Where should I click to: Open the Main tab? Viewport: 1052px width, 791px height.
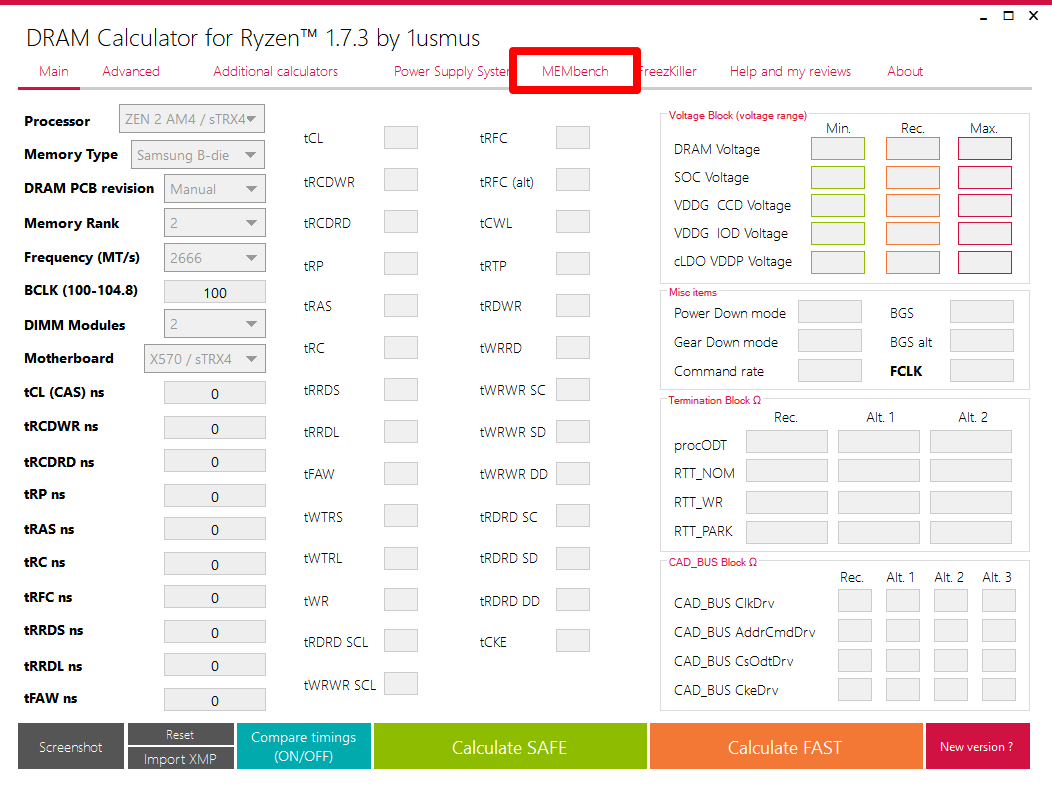tap(54, 71)
